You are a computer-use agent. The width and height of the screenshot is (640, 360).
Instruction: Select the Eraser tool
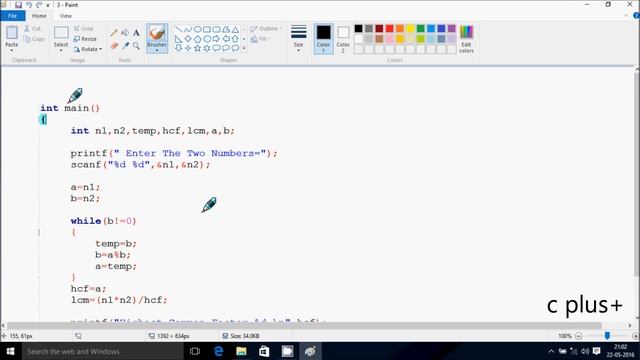tap(114, 46)
